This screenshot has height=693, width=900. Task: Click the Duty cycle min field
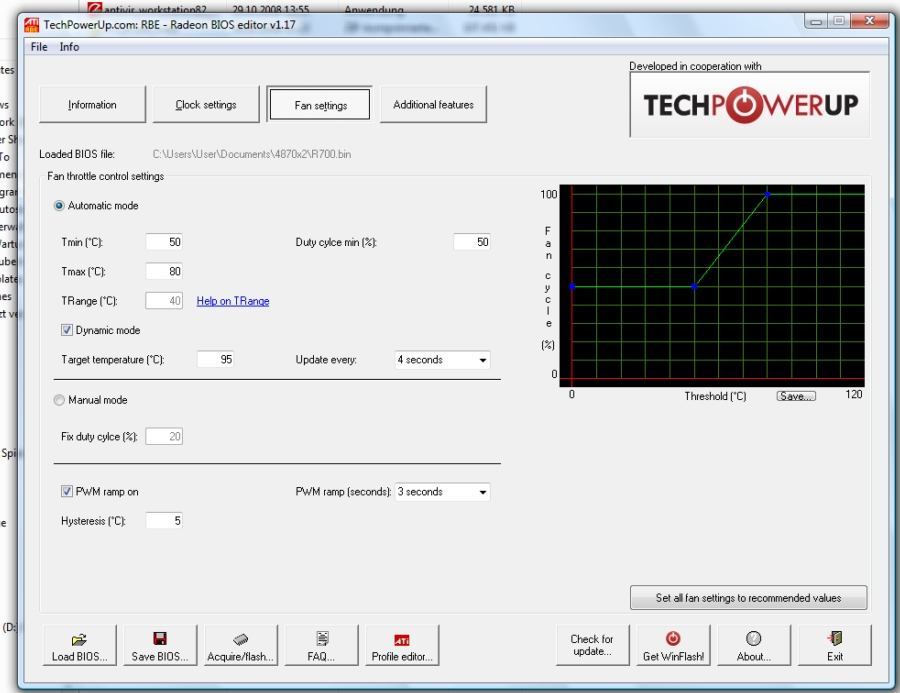(472, 242)
